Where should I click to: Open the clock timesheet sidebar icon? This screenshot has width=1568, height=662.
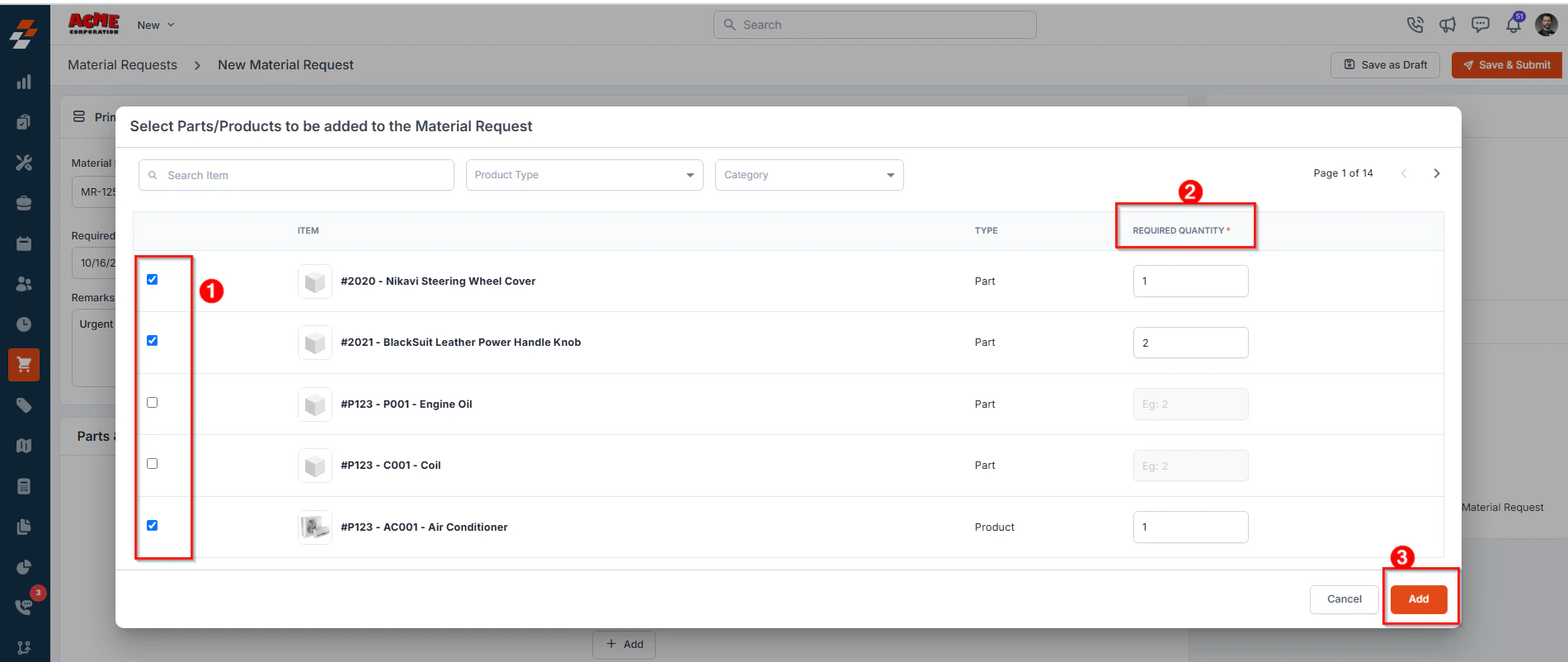pyautogui.click(x=24, y=324)
